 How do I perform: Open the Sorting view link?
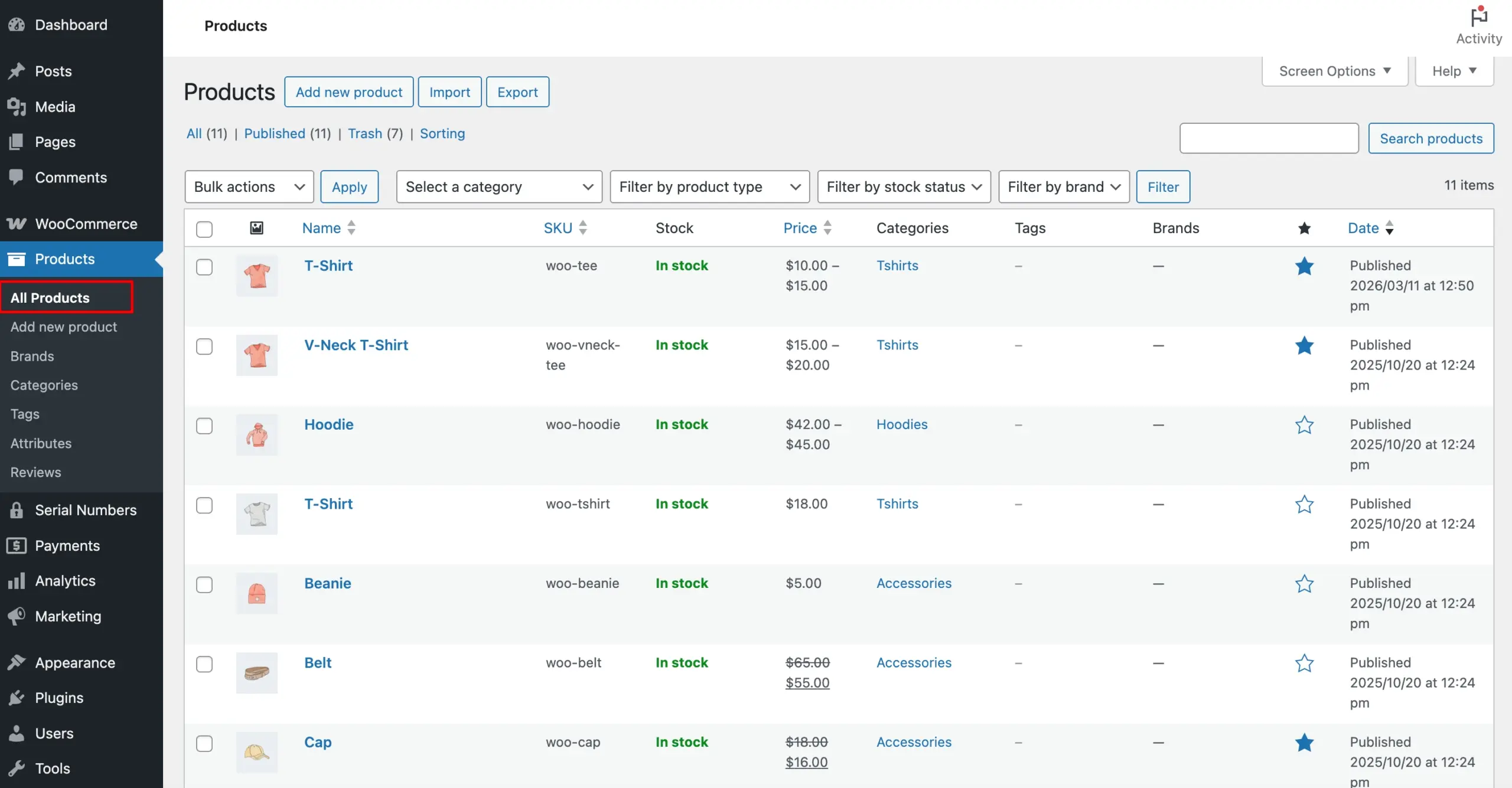pos(442,133)
